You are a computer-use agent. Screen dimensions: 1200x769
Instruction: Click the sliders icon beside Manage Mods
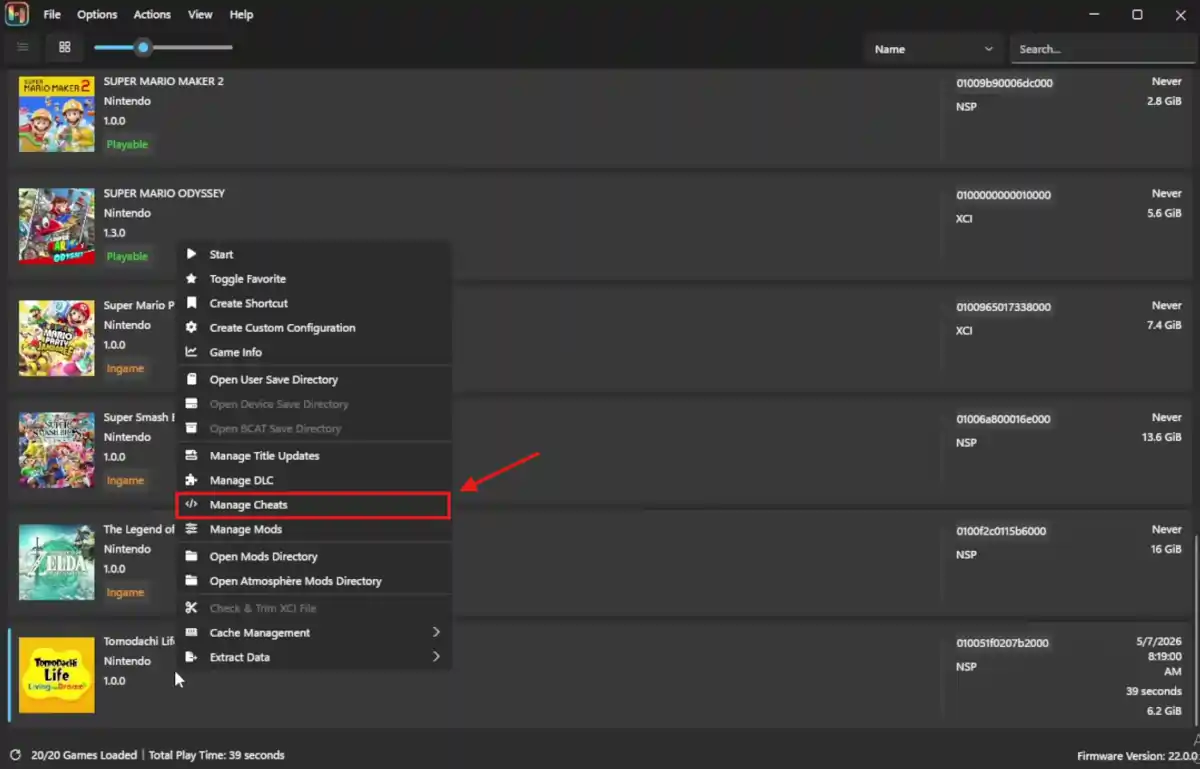(191, 529)
